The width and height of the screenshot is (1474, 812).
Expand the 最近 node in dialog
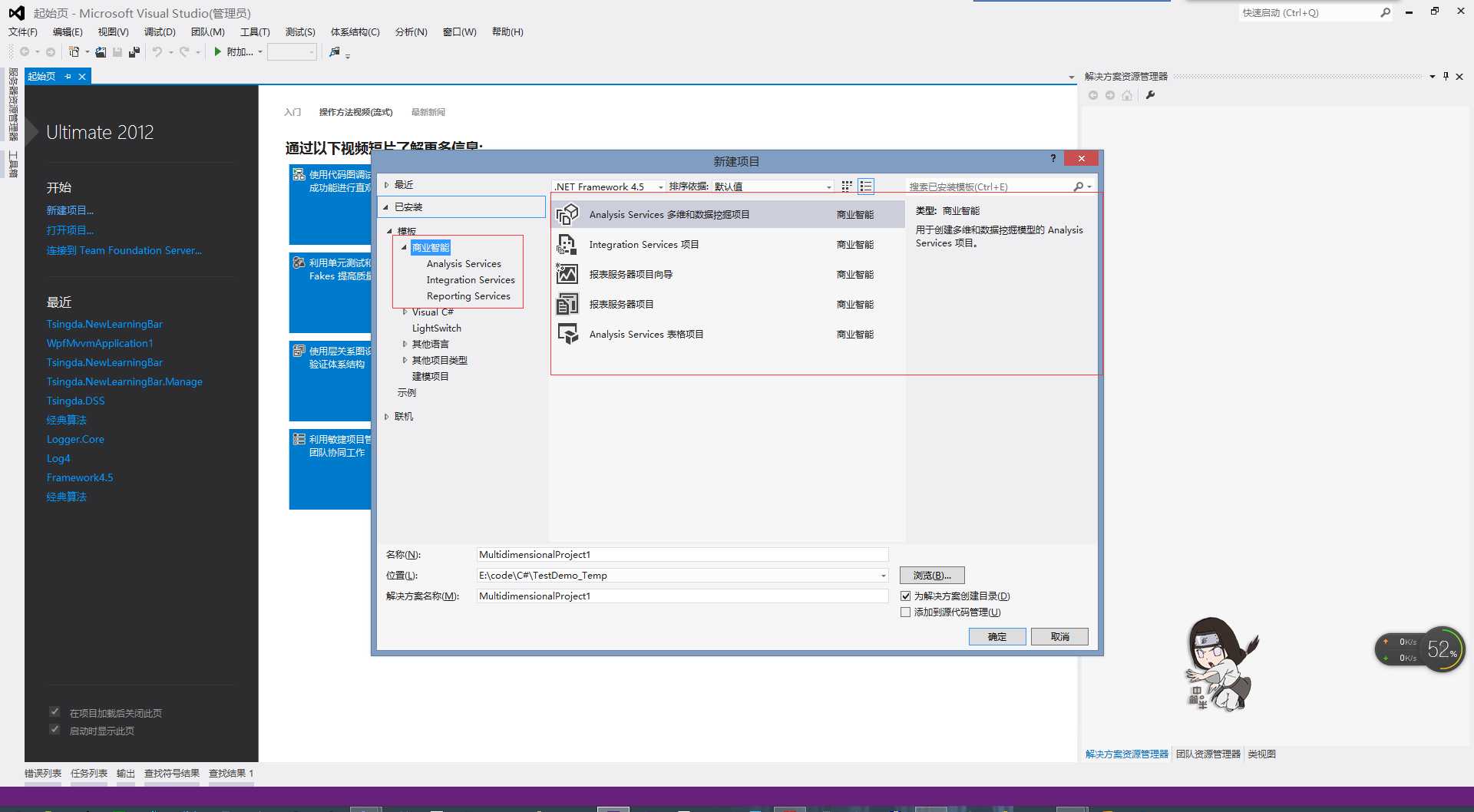[387, 185]
